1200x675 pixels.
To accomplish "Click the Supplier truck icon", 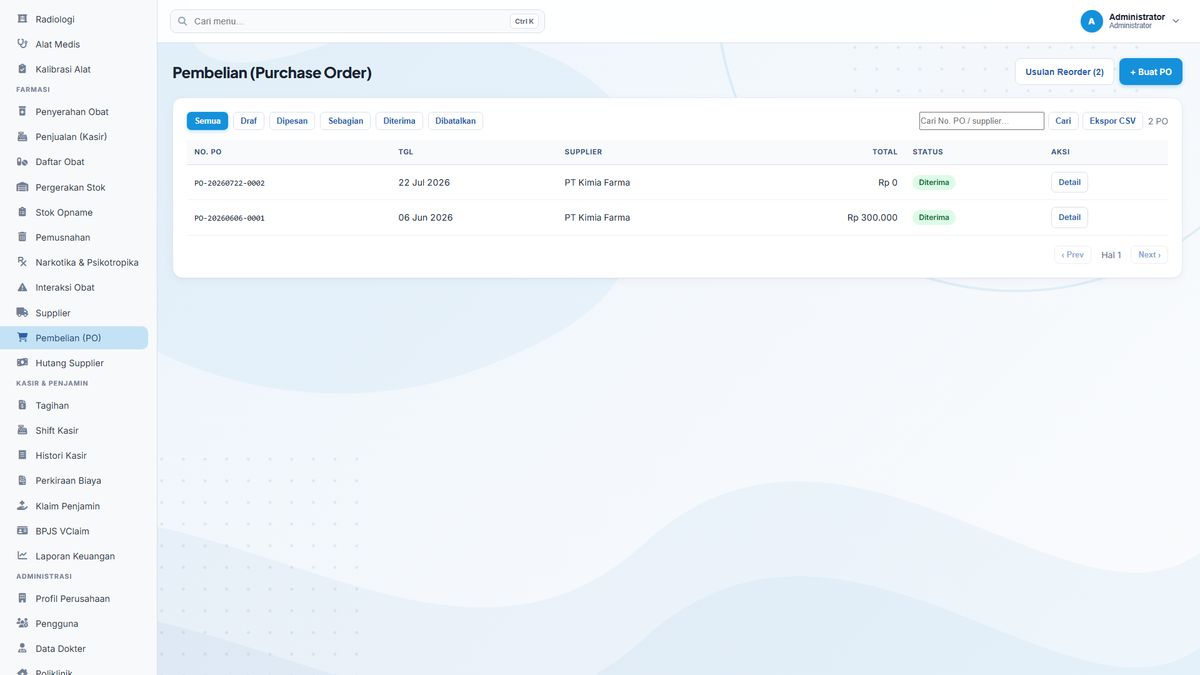I will coord(22,313).
